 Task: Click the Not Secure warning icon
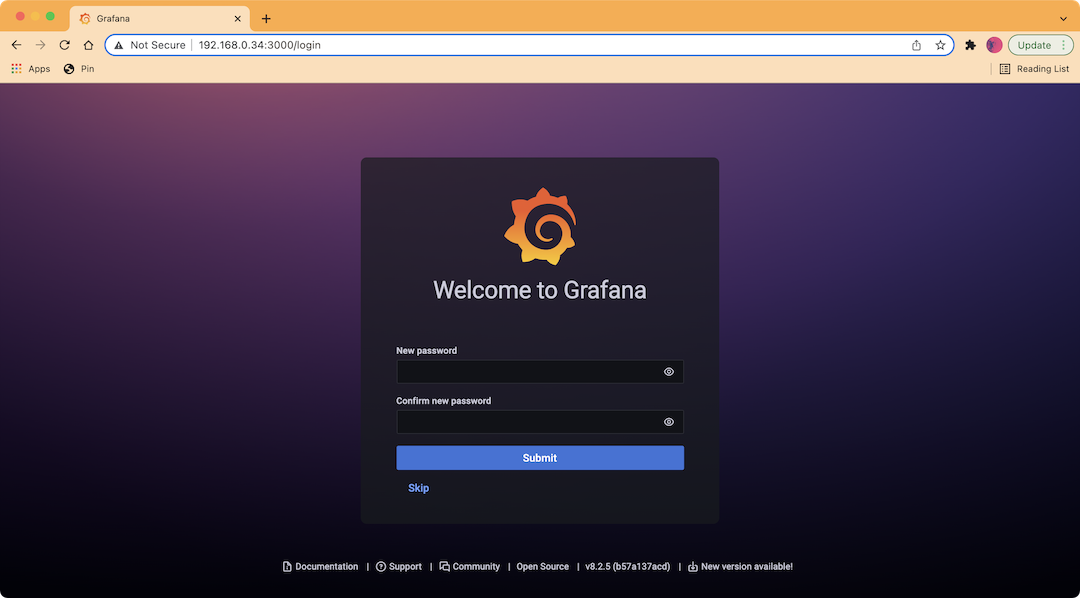118,45
